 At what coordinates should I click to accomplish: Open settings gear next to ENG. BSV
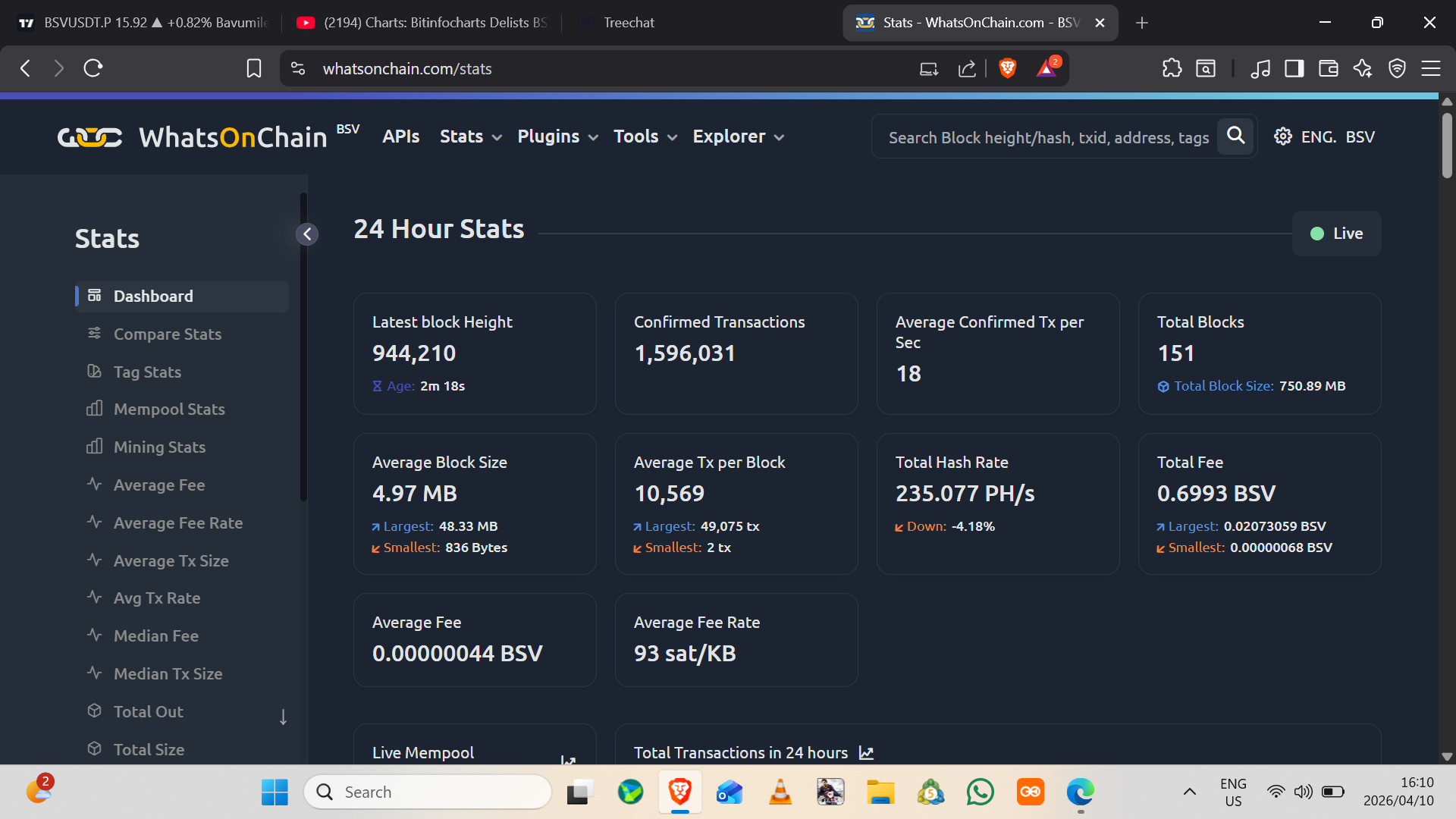(x=1282, y=136)
